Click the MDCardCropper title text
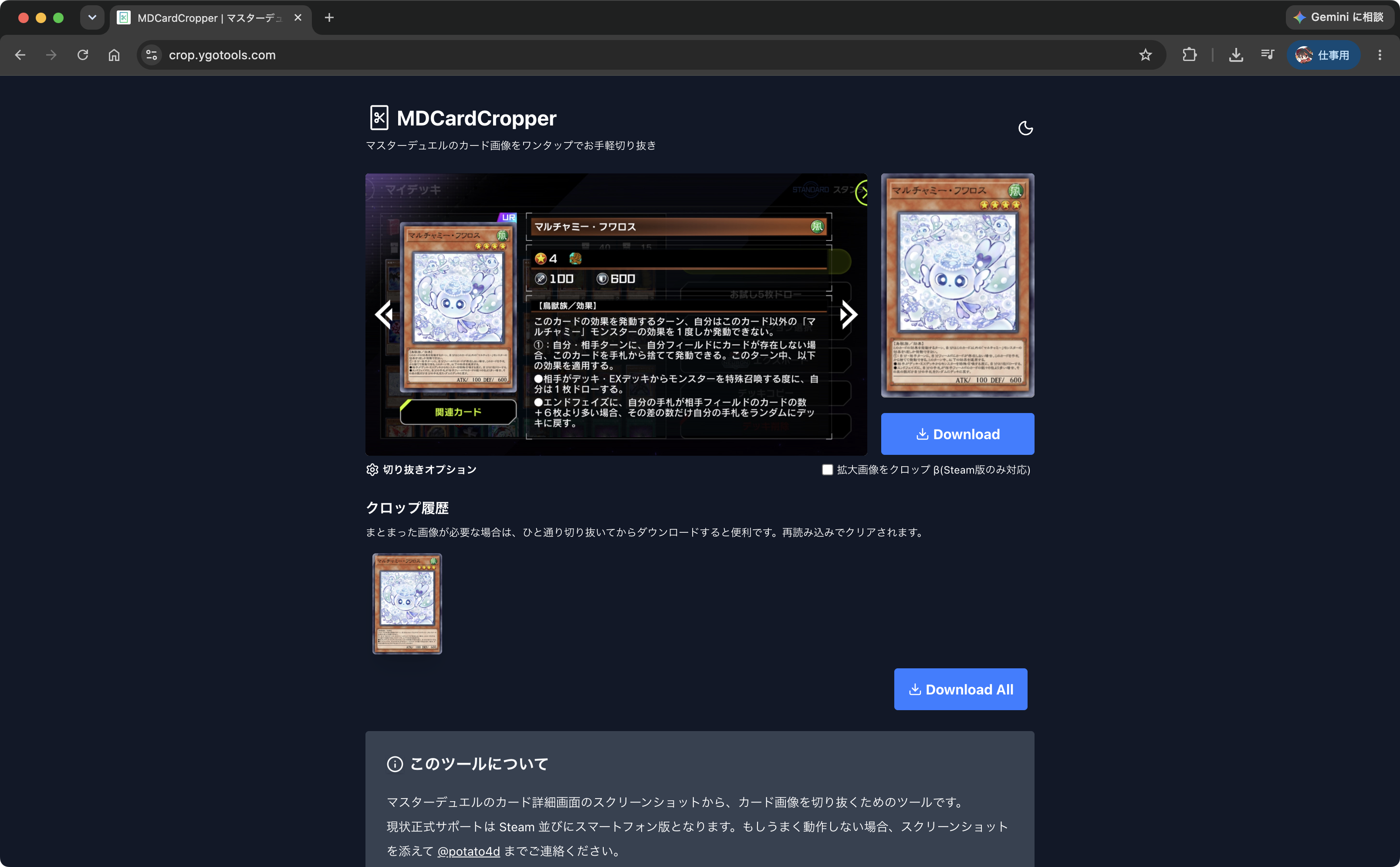 (477, 118)
